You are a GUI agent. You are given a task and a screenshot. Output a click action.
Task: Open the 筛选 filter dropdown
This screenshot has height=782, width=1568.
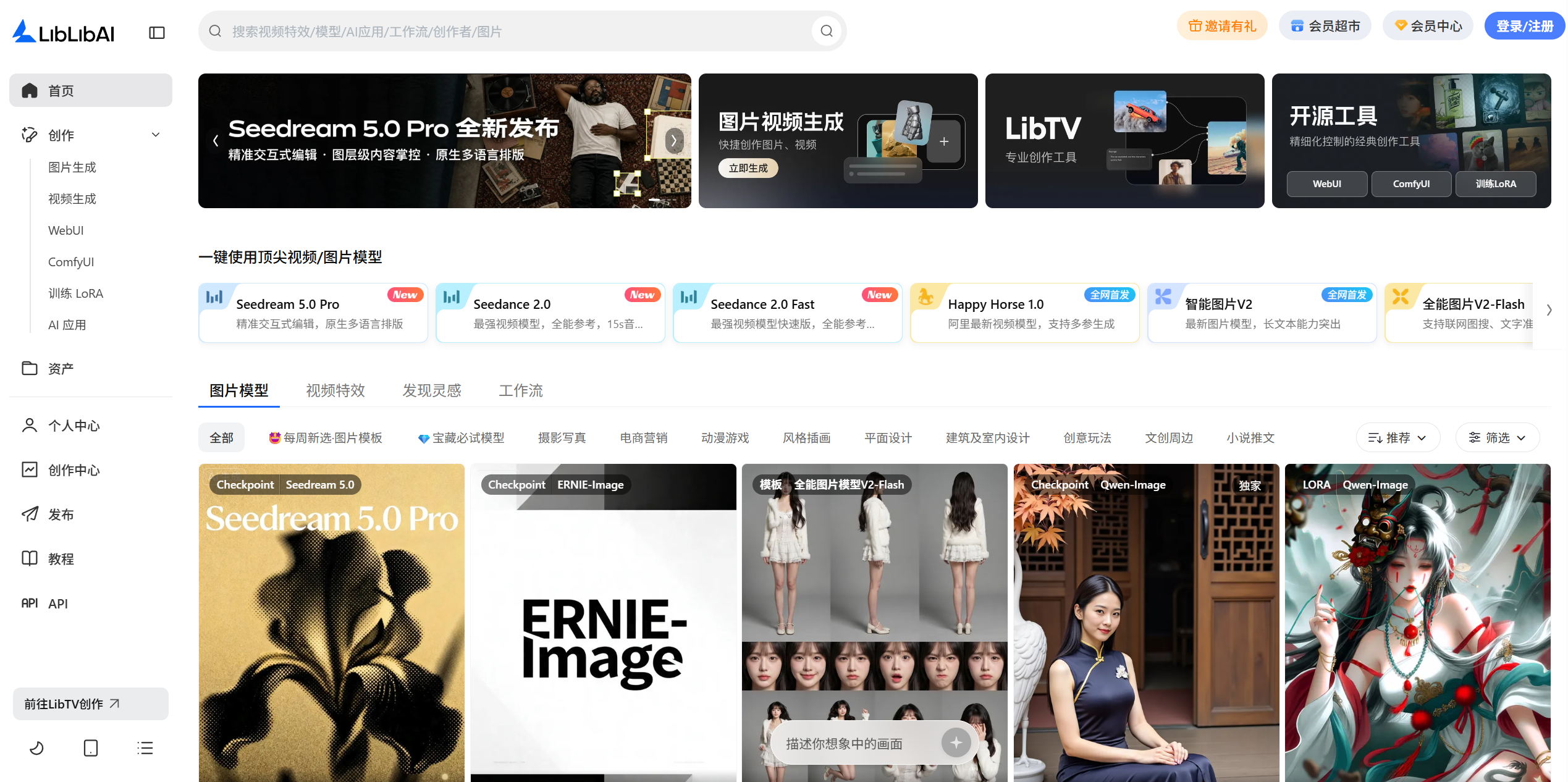click(1497, 437)
